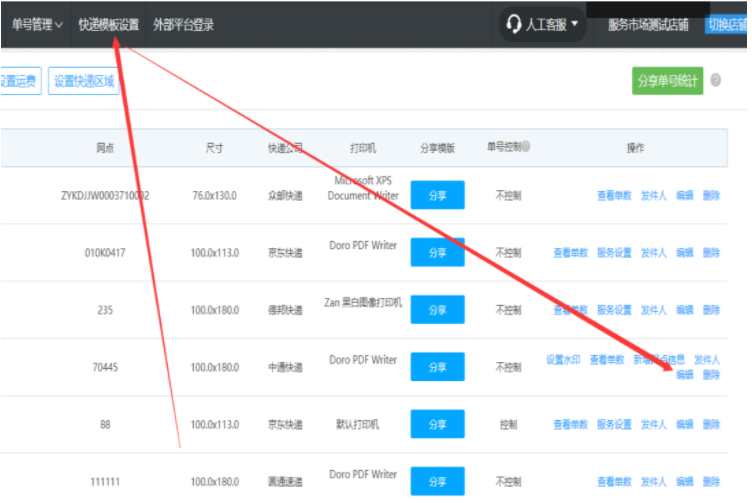
Task: Click 删除 in the 众邮快递 row
Action: (x=711, y=195)
